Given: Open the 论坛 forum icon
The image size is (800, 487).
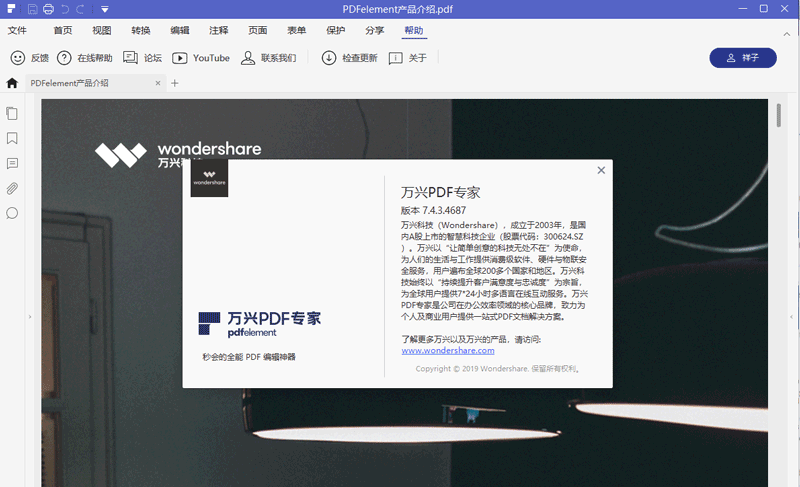Looking at the screenshot, I should (131, 58).
